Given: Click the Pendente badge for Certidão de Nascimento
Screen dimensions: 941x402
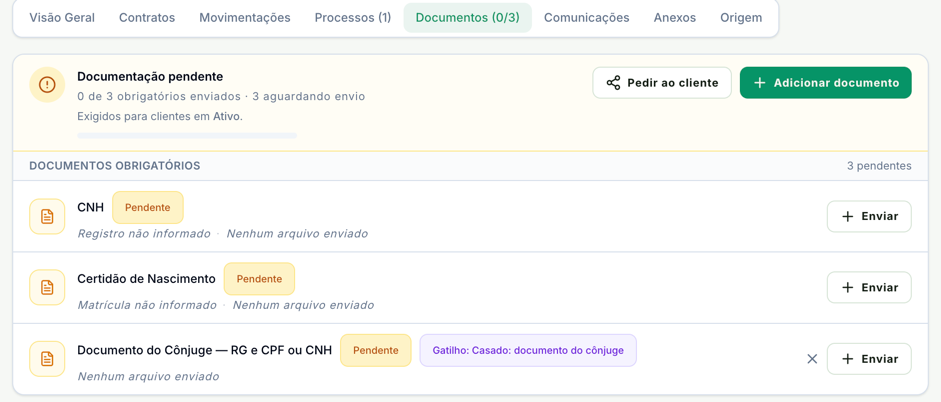Looking at the screenshot, I should pos(259,279).
